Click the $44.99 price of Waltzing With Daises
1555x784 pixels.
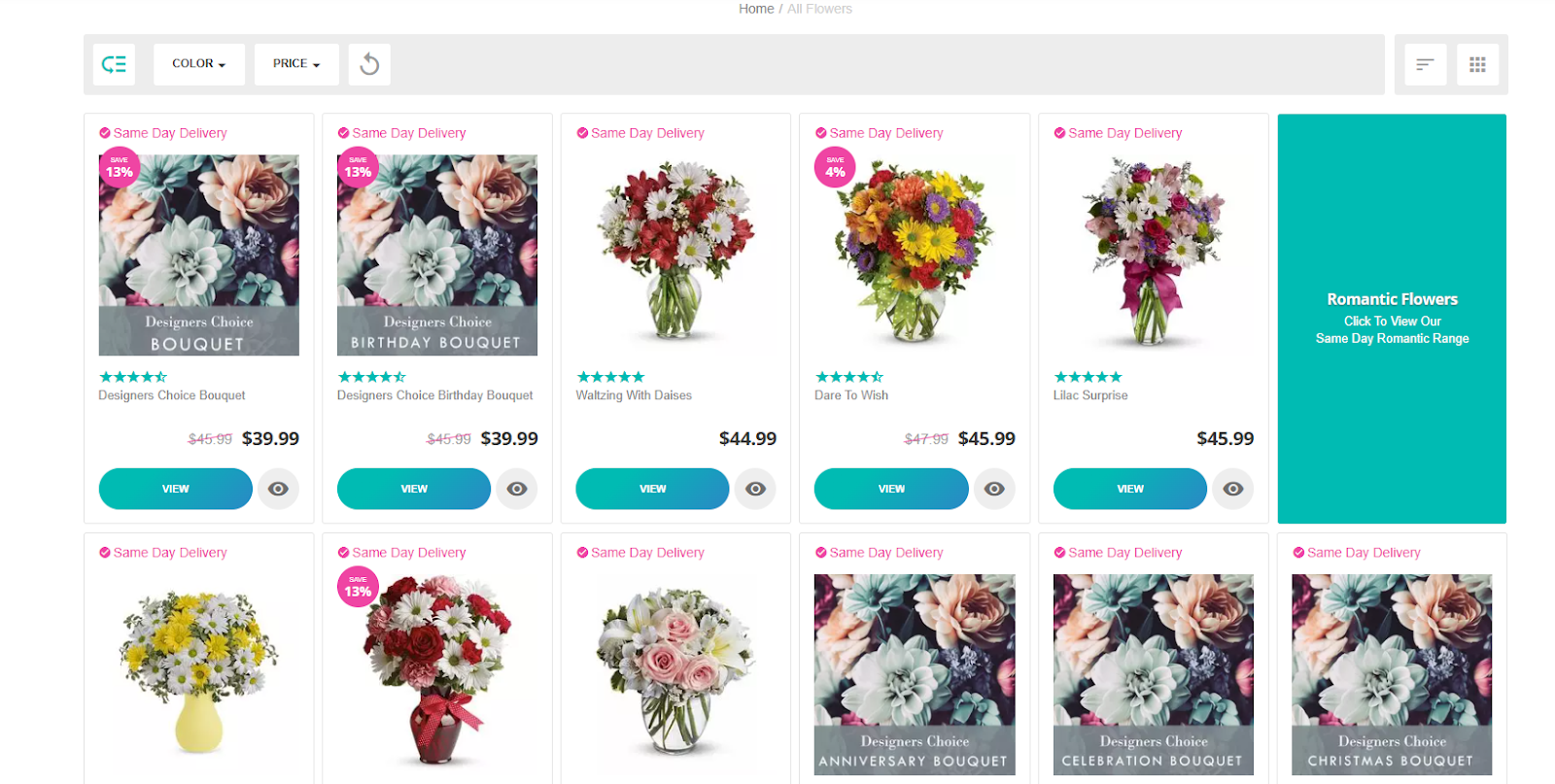pyautogui.click(x=747, y=439)
